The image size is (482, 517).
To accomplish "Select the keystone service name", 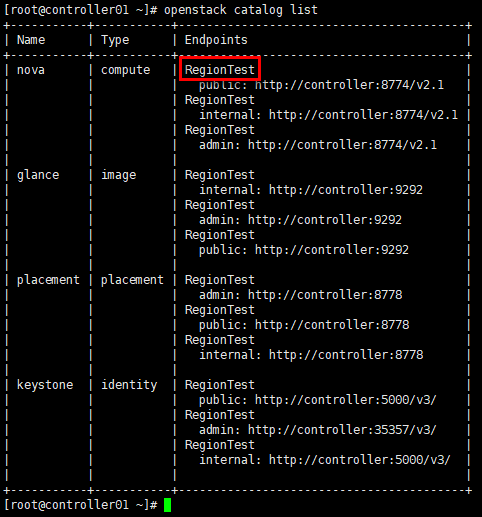I will (x=45, y=385).
